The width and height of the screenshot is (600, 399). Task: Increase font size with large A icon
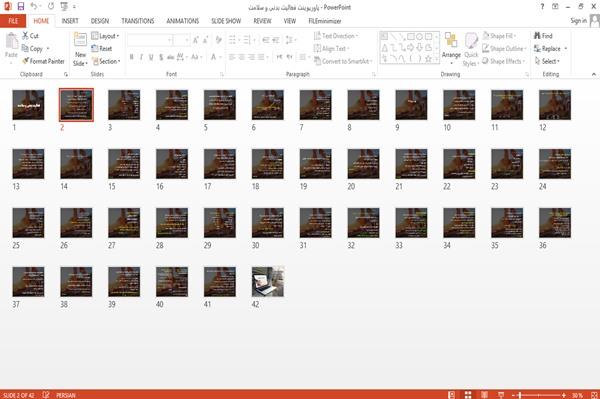(x=196, y=40)
